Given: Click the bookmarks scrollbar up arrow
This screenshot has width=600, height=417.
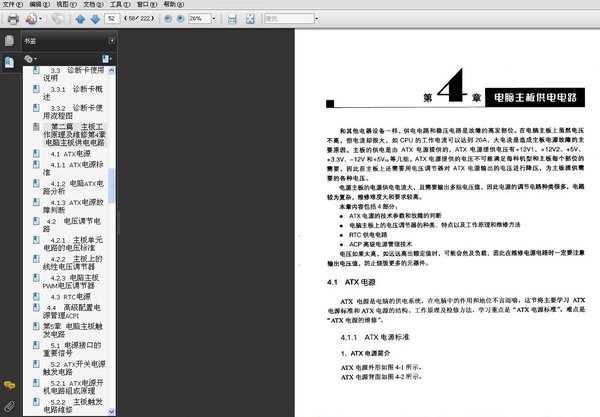Looking at the screenshot, I should 111,70.
